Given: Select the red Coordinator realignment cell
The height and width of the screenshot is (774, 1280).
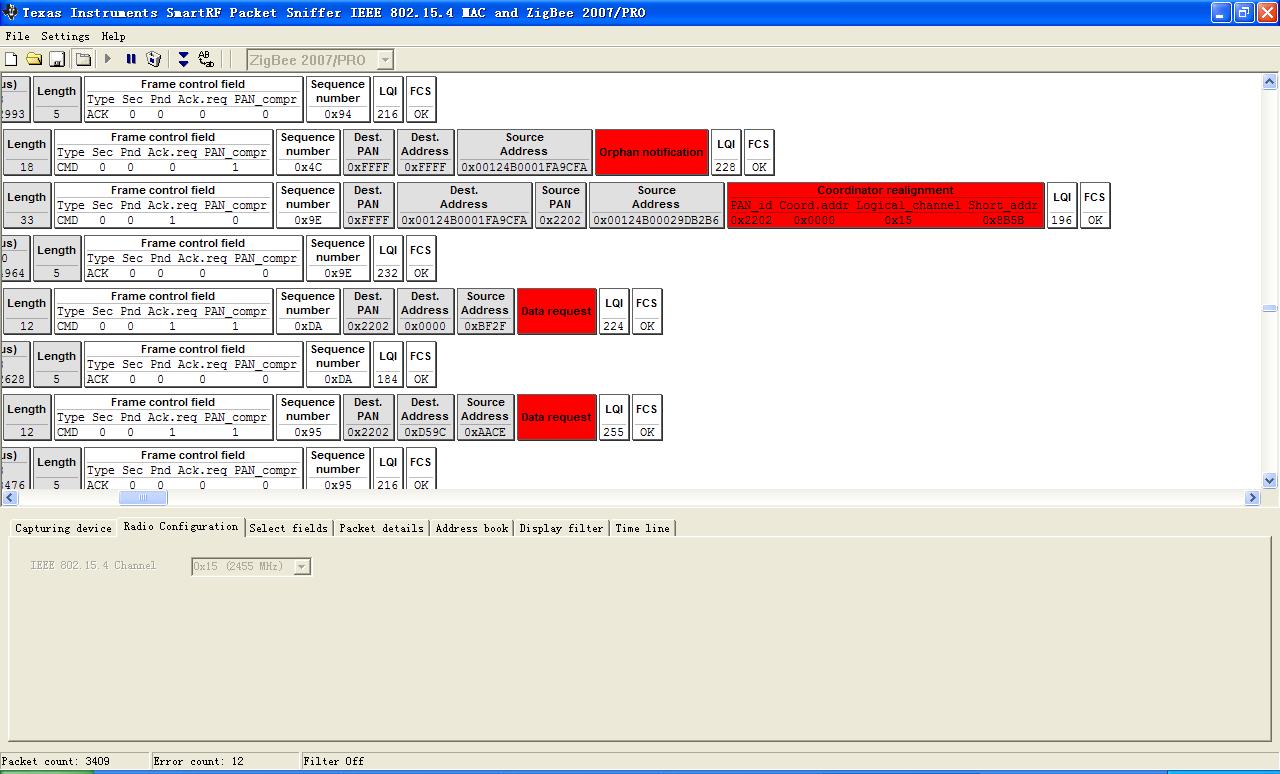Looking at the screenshot, I should click(x=886, y=205).
